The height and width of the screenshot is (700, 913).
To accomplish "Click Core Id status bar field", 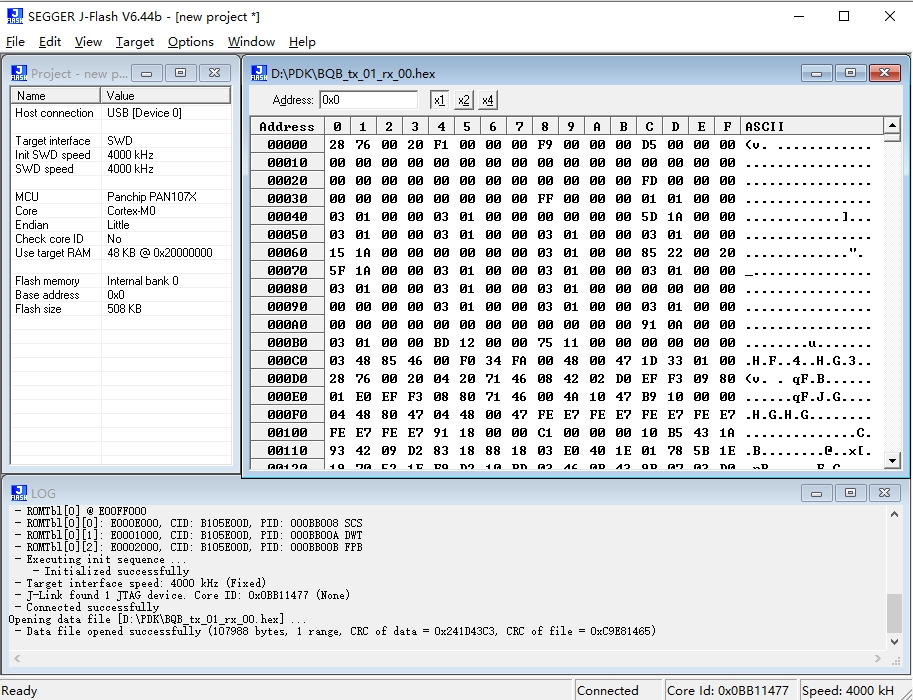I will click(731, 690).
